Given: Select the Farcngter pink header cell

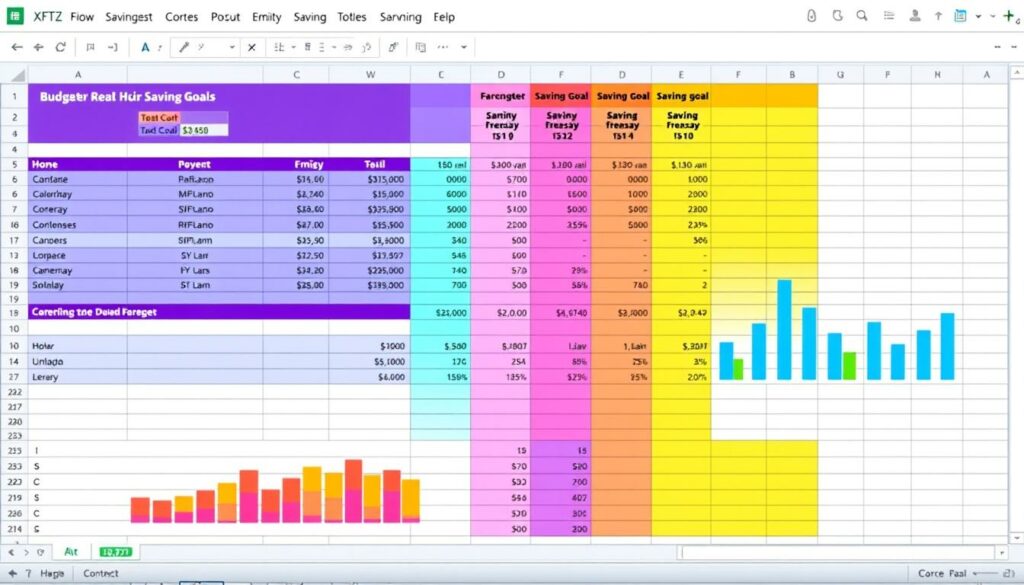Looking at the screenshot, I should click(501, 96).
